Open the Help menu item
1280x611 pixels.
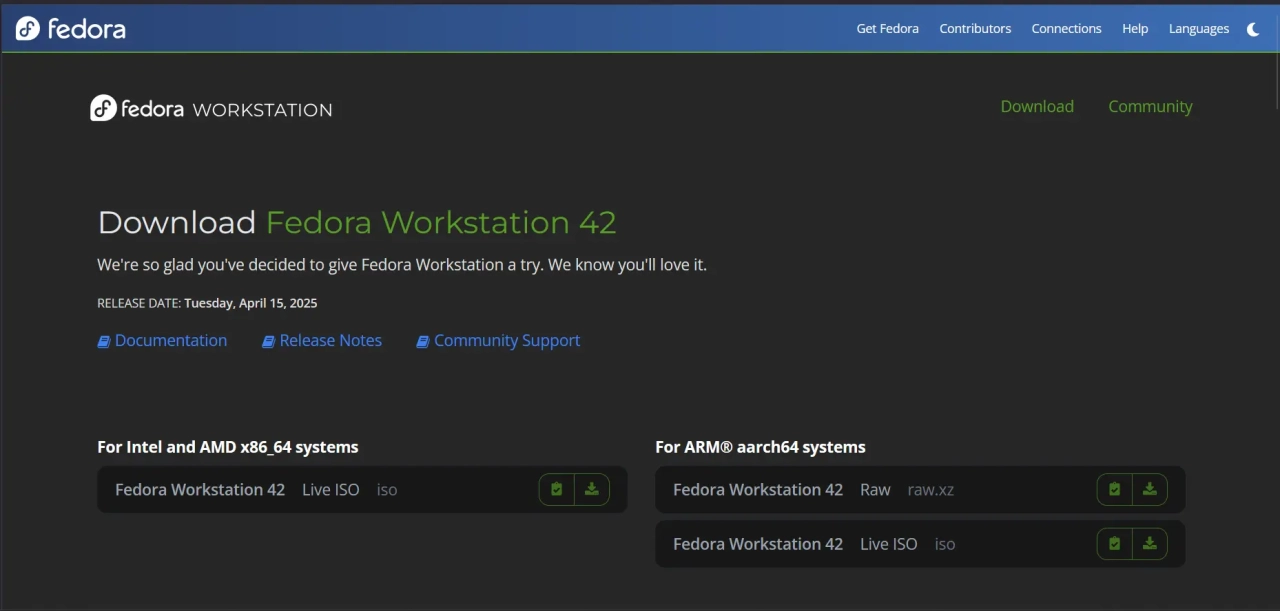click(1135, 29)
